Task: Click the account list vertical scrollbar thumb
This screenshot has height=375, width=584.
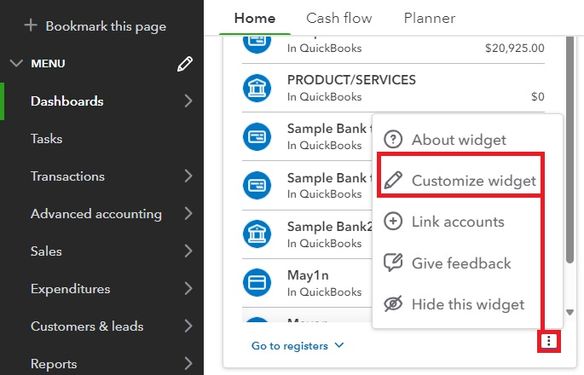Action: (x=569, y=150)
